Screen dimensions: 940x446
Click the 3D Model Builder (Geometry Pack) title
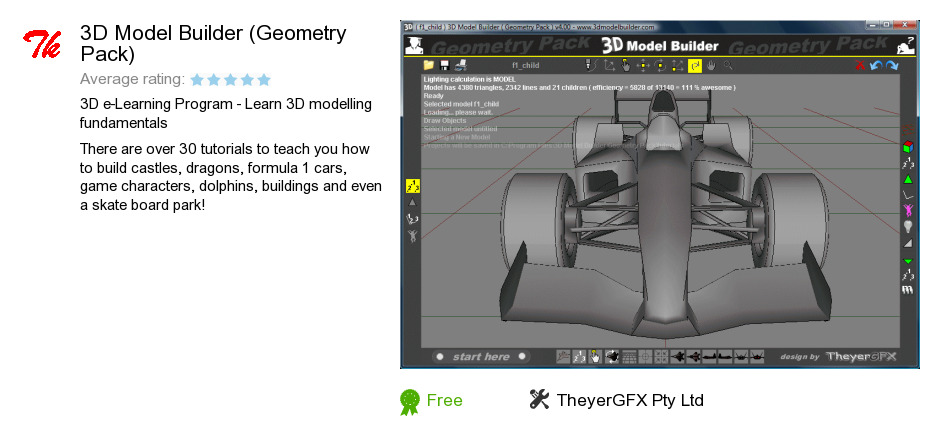click(213, 43)
